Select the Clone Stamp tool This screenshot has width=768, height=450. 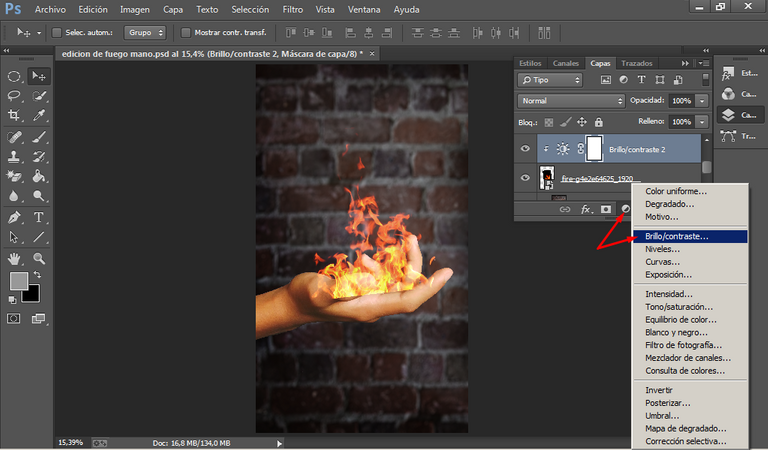(14, 157)
